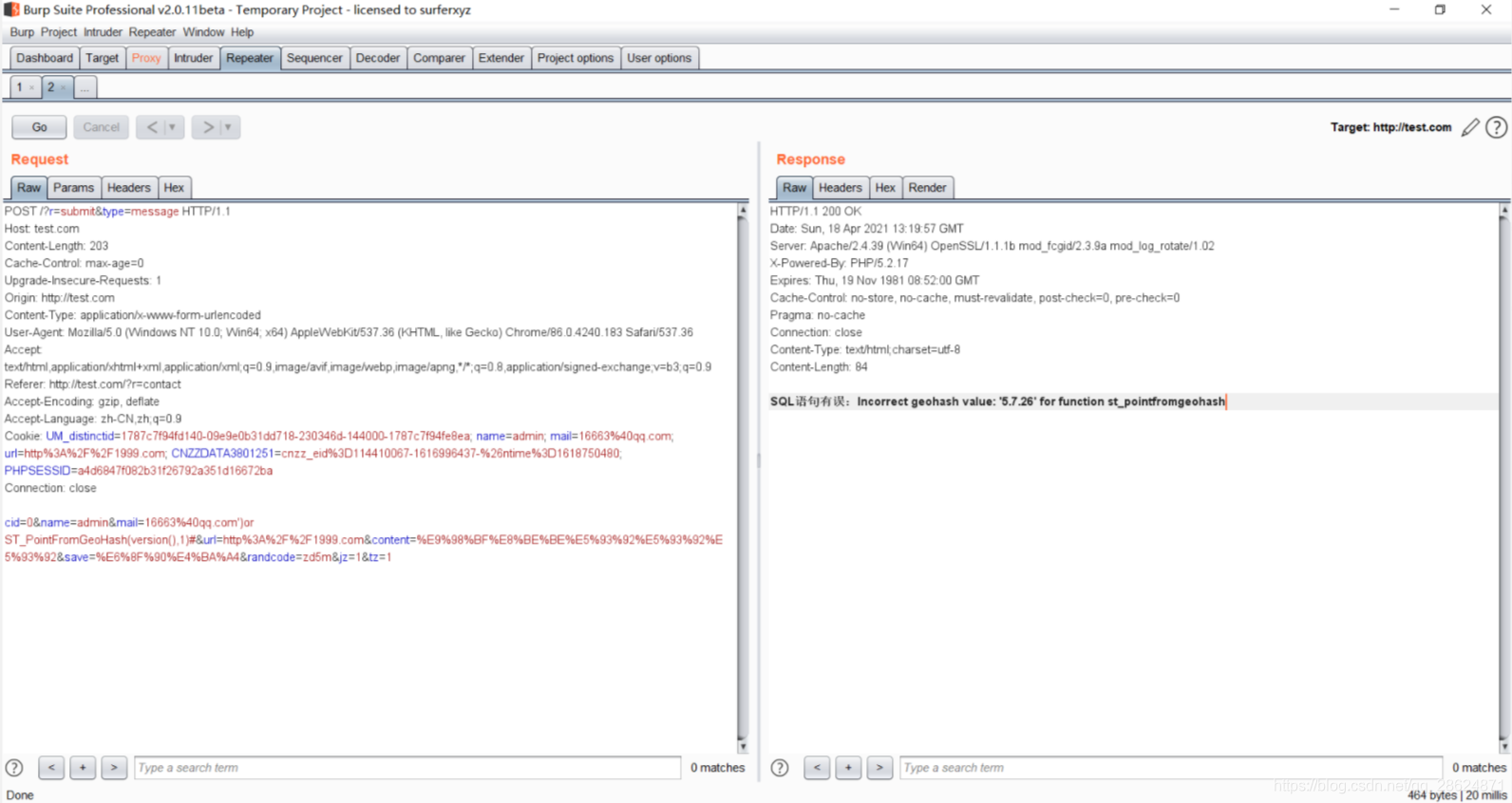The height and width of the screenshot is (803, 1512).
Task: Click the Go button to send request
Action: (39, 127)
